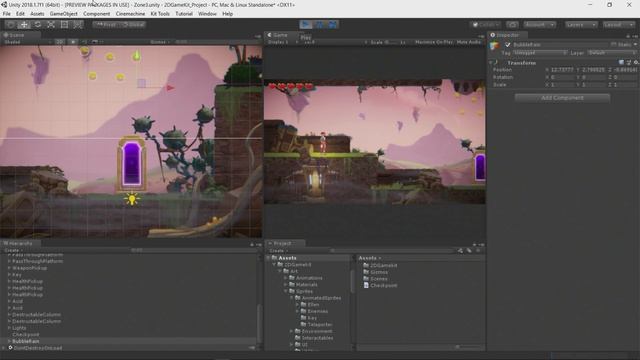Image resolution: width=640 pixels, height=360 pixels.
Task: Open the Gizmos folder in Assets
Action: [x=376, y=272]
